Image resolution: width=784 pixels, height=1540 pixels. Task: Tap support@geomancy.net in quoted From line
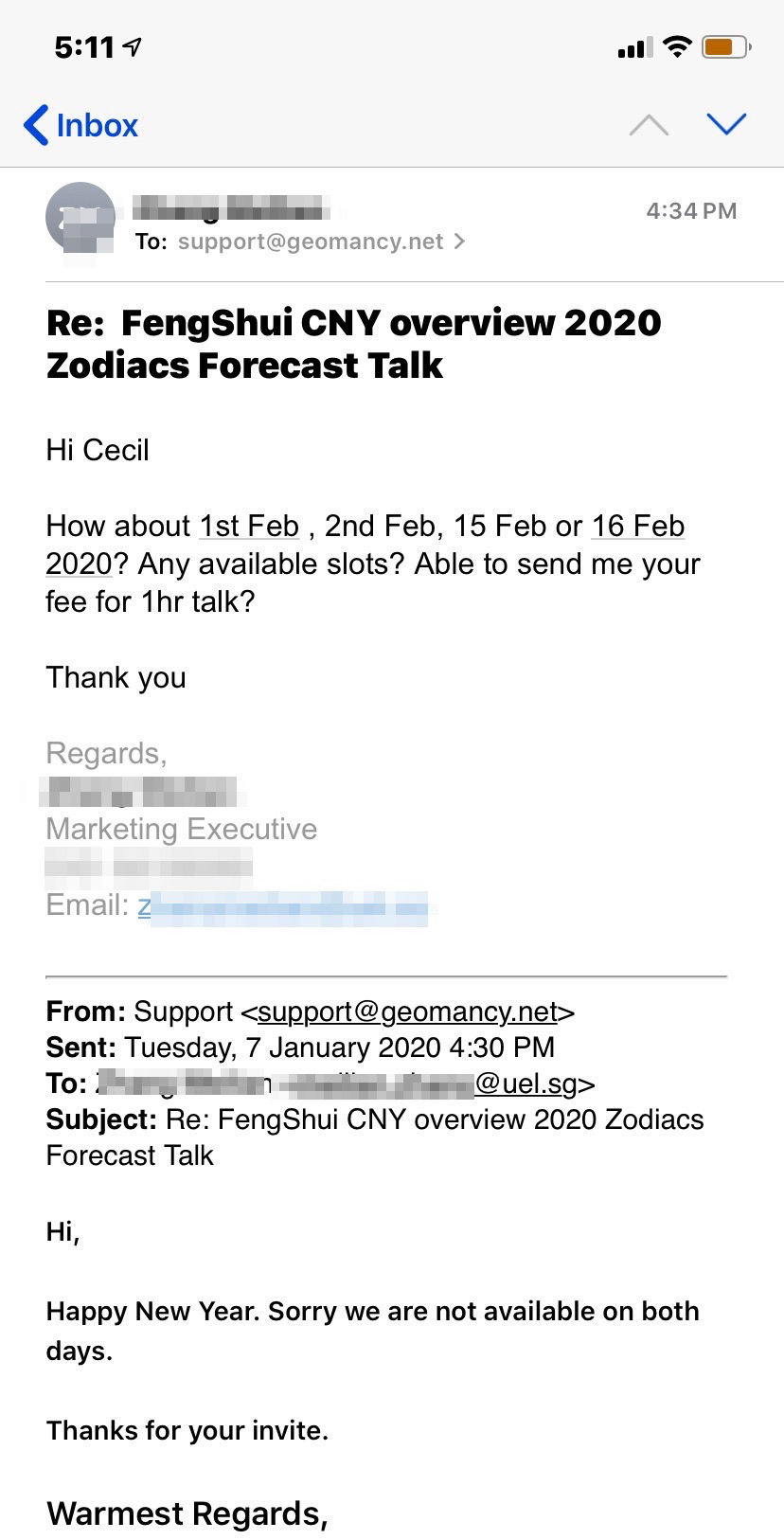point(407,1012)
